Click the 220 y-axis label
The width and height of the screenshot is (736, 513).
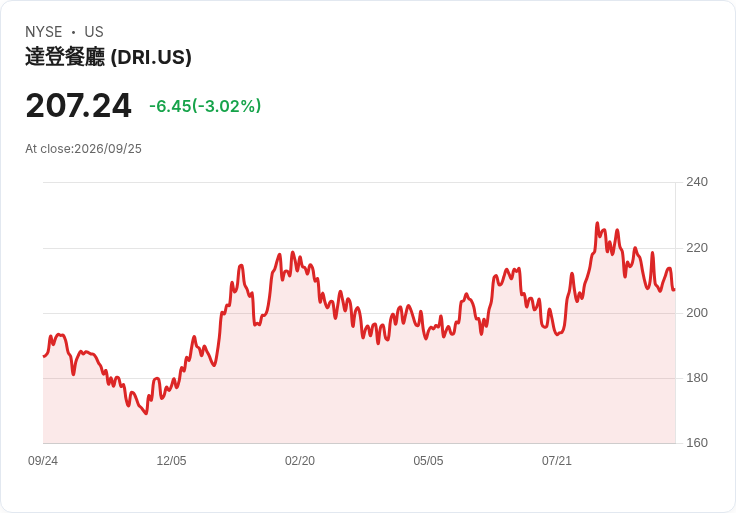point(697,248)
